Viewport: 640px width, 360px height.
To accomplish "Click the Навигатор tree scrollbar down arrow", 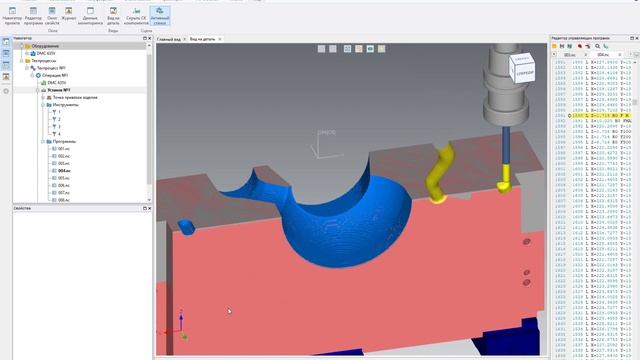I will point(149,200).
